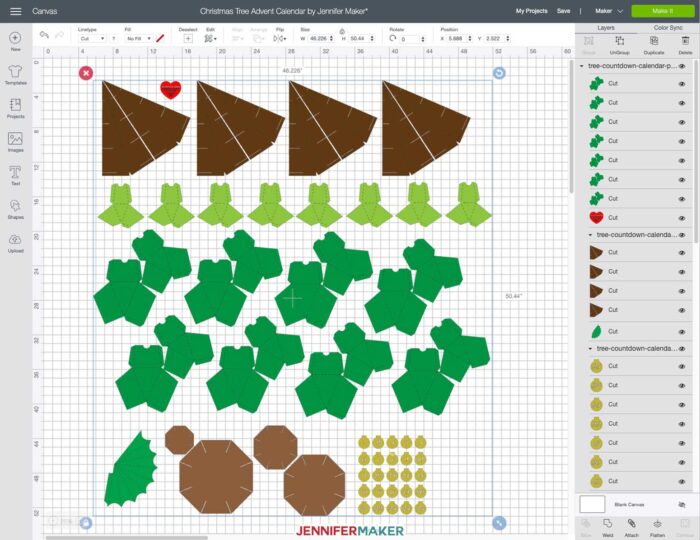Toggle visibility of first tree-countdown-calendar-p group
This screenshot has width=700, height=540.
(x=682, y=66)
